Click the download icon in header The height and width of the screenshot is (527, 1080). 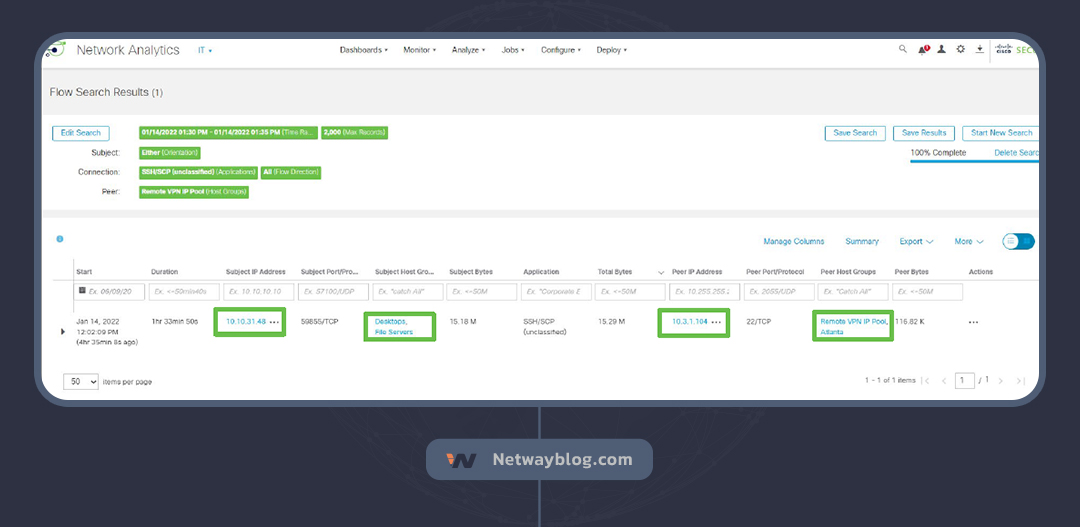pyautogui.click(x=979, y=49)
